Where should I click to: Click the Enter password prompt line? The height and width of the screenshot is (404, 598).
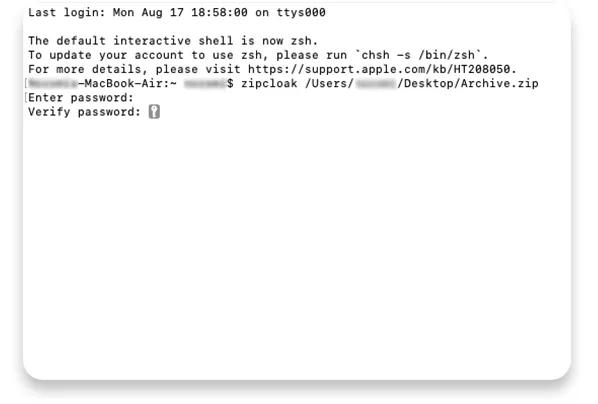(81, 98)
